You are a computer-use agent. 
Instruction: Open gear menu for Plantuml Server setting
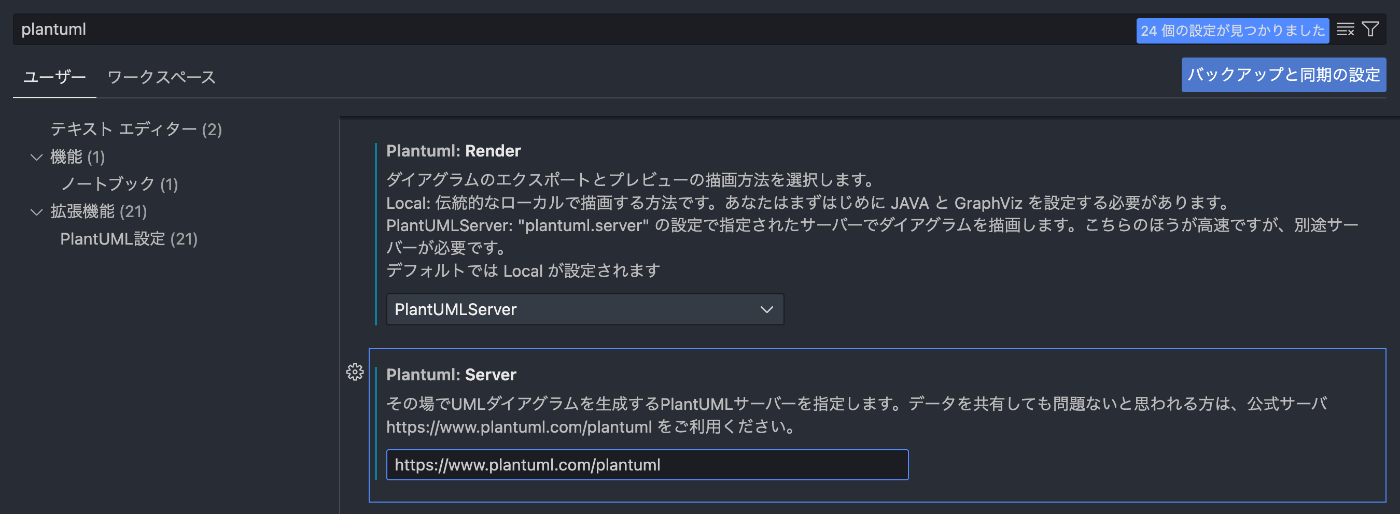tap(354, 372)
